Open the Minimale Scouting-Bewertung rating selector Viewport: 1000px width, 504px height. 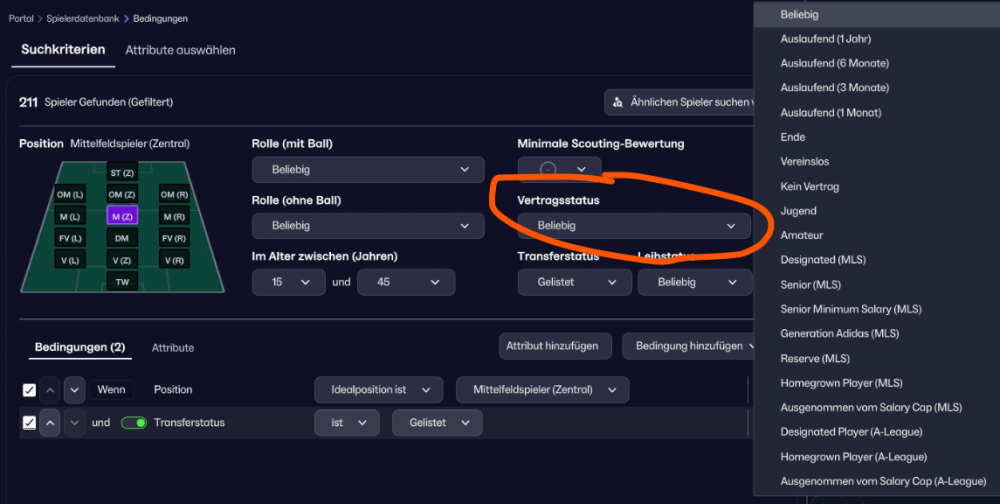point(559,170)
